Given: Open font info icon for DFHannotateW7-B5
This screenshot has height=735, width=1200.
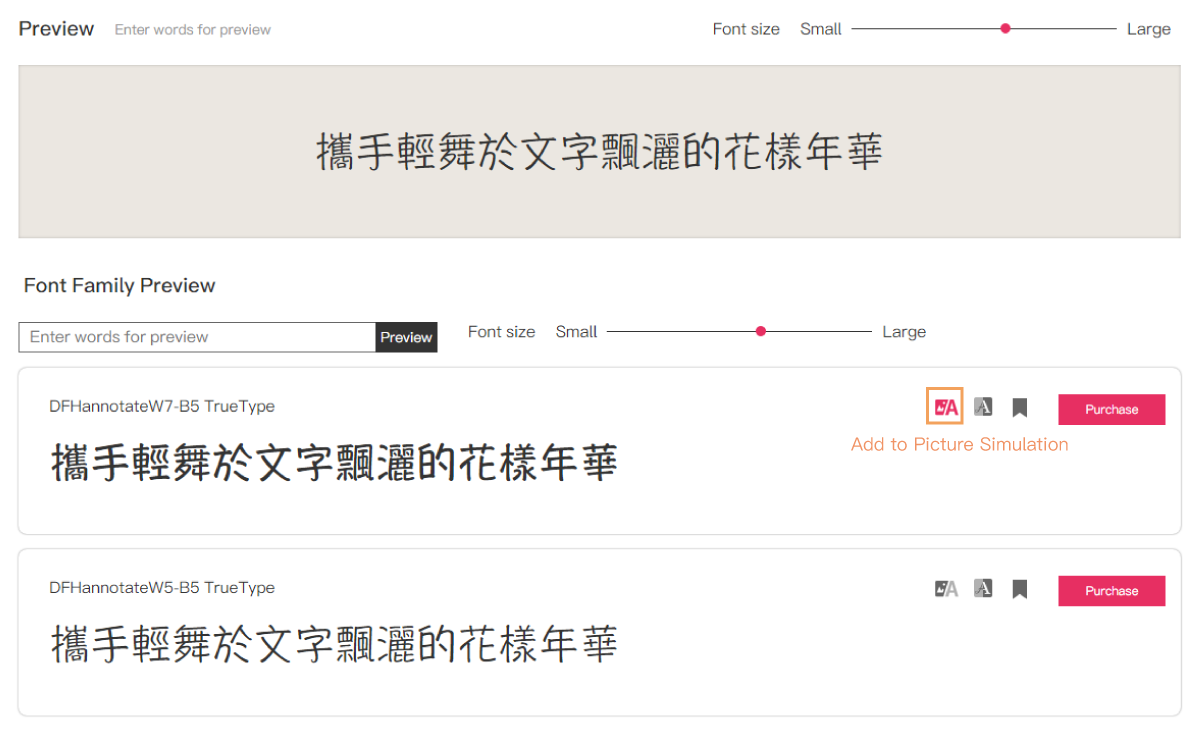Looking at the screenshot, I should pyautogui.click(x=983, y=407).
